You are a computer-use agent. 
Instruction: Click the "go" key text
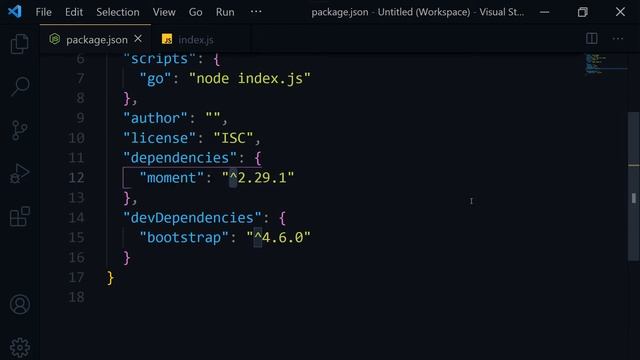pyautogui.click(x=155, y=78)
